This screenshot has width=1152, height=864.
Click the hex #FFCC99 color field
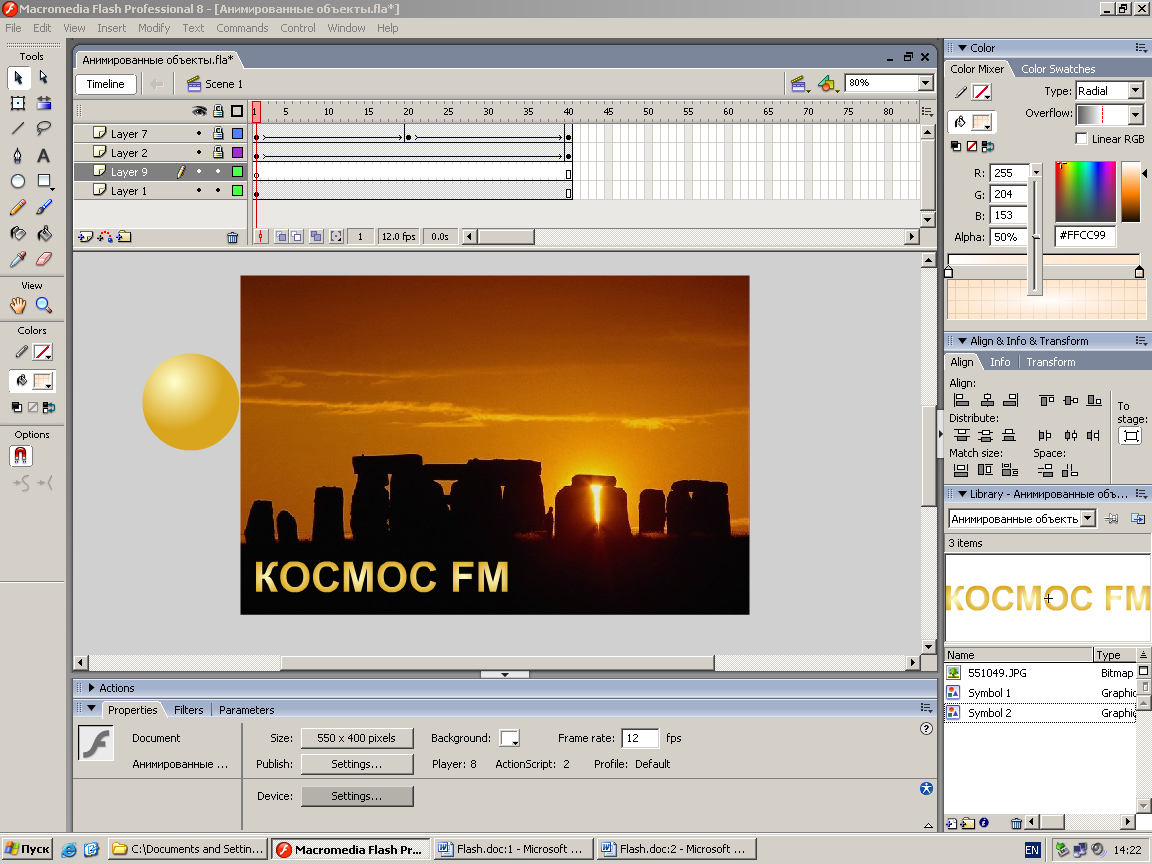tap(1085, 235)
